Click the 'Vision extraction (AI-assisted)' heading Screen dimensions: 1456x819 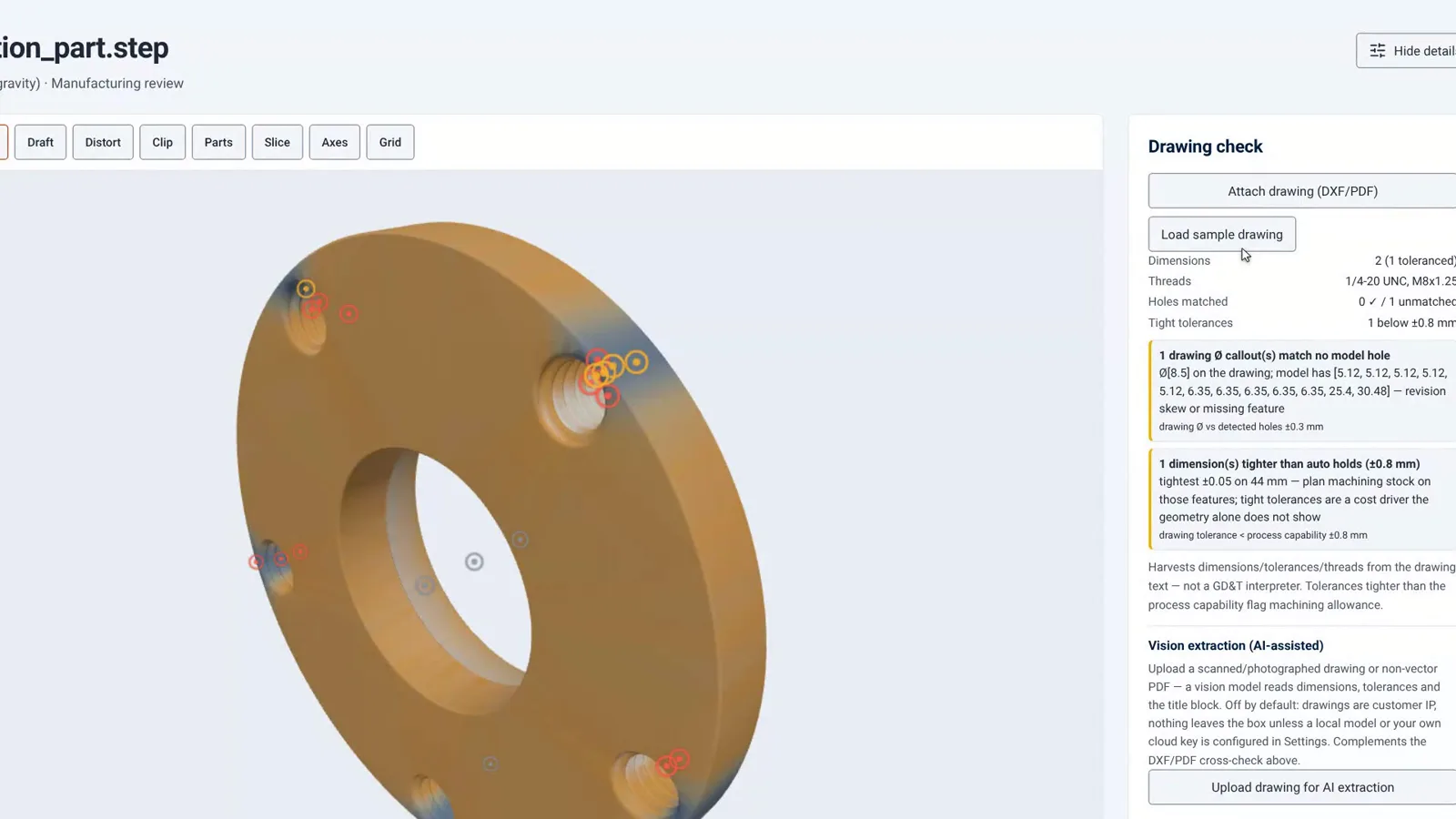tap(1236, 645)
